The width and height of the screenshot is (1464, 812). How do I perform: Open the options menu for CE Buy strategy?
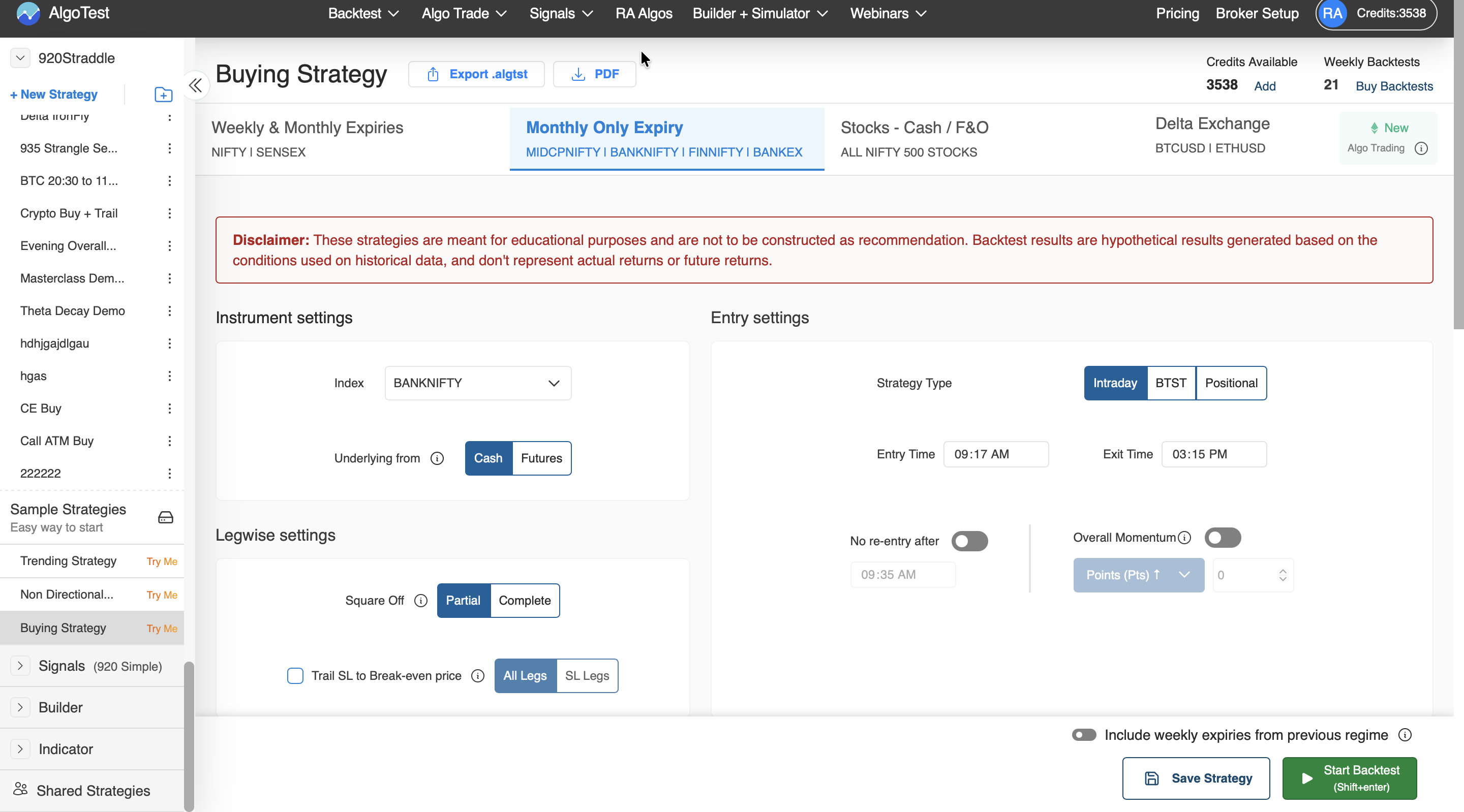[x=169, y=409]
